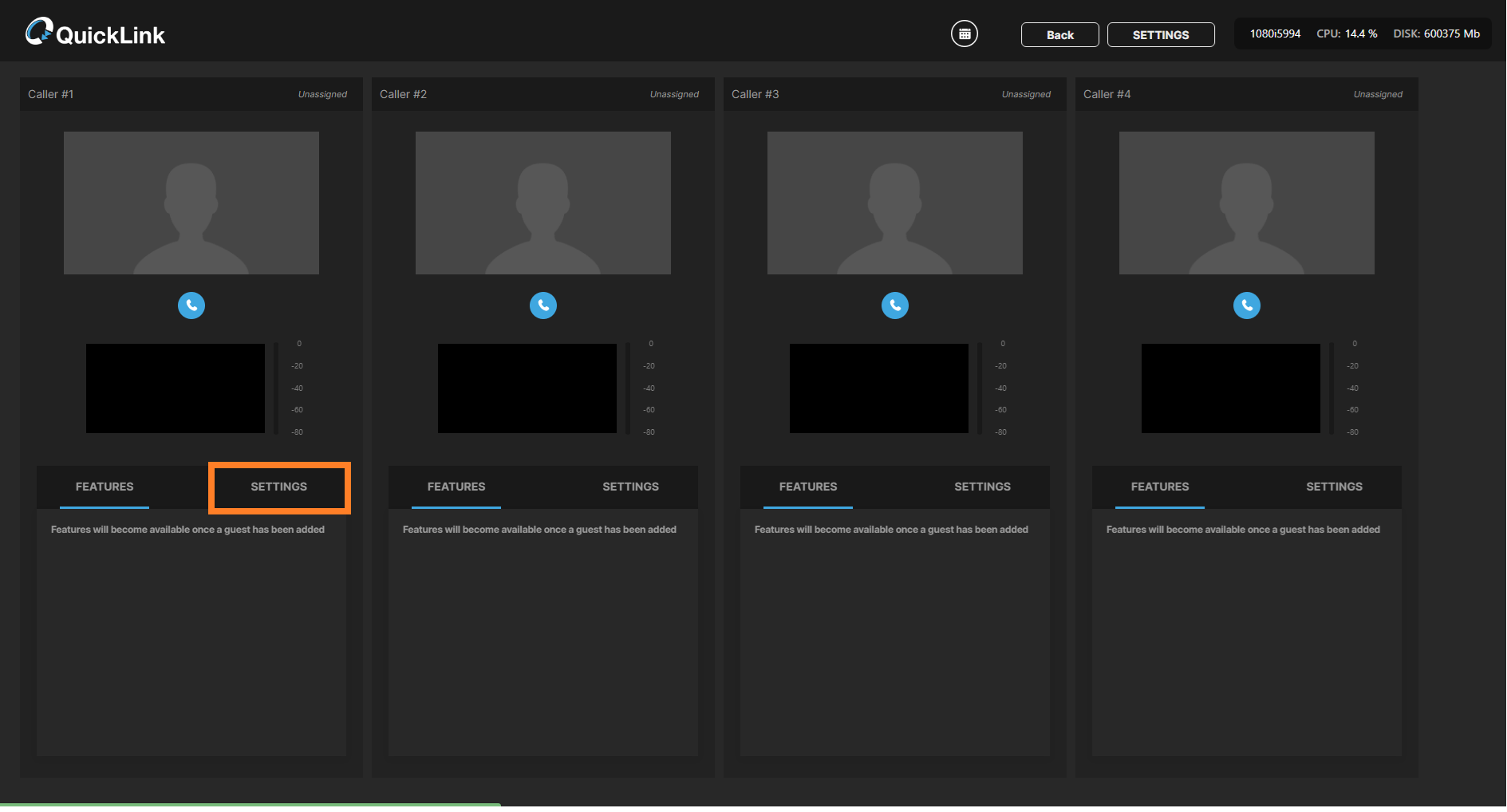
Task: Click the Caller #4 audio level meter
Action: tap(1331, 388)
